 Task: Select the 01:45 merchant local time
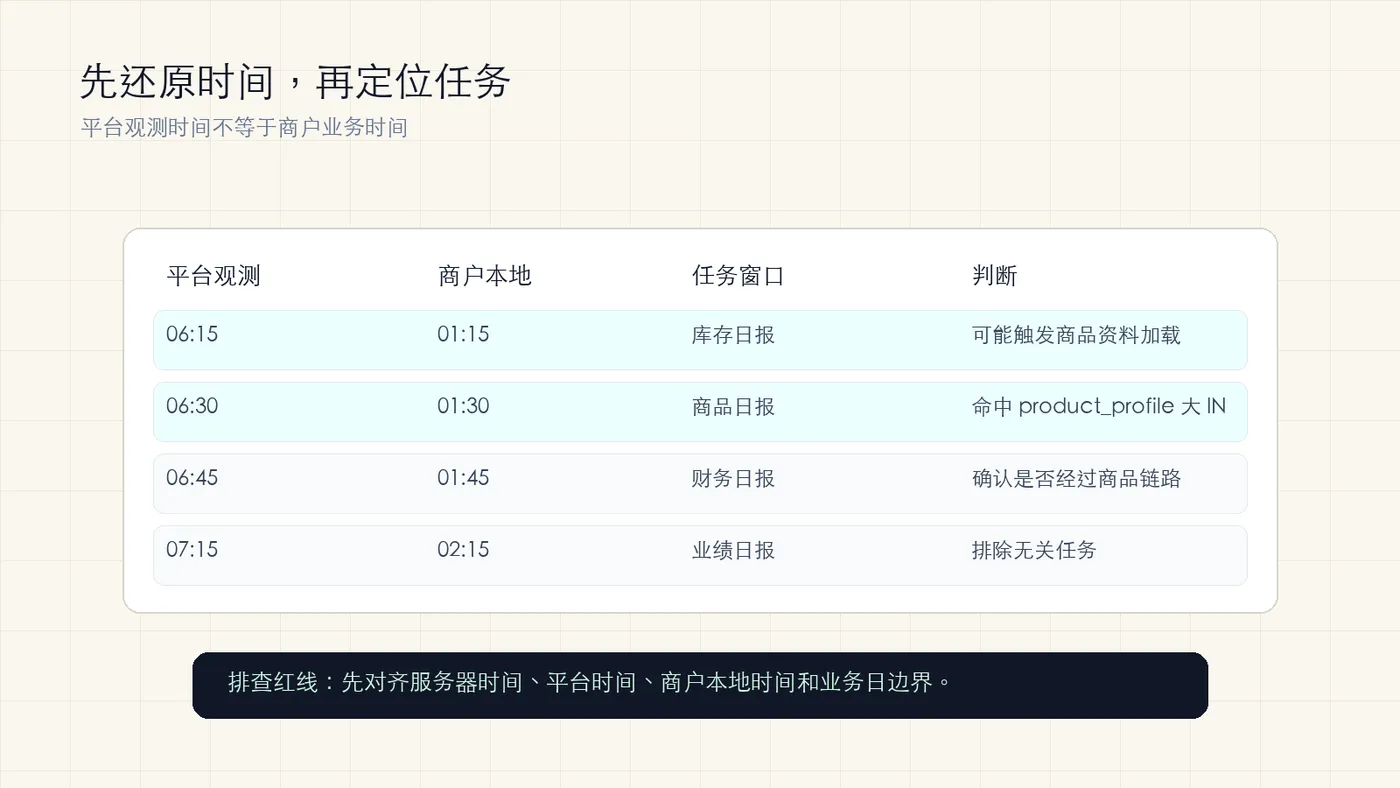(x=463, y=478)
